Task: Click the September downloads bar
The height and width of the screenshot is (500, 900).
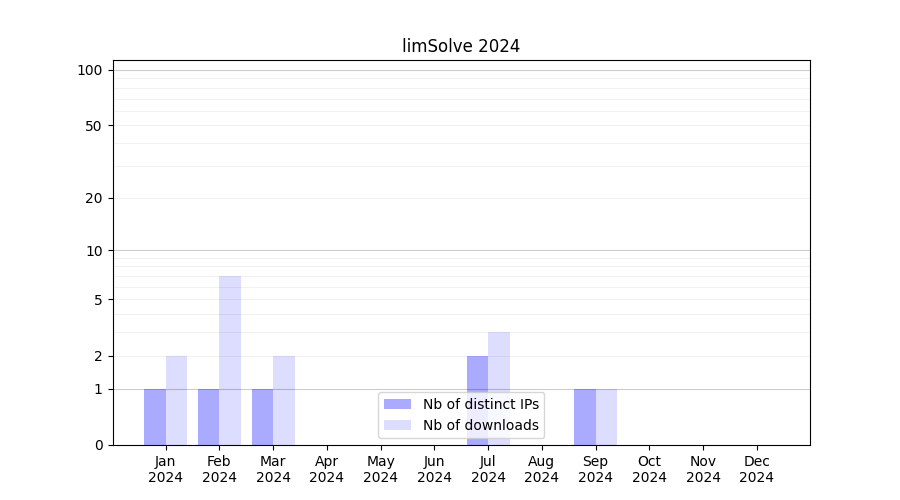Action: pyautogui.click(x=606, y=417)
